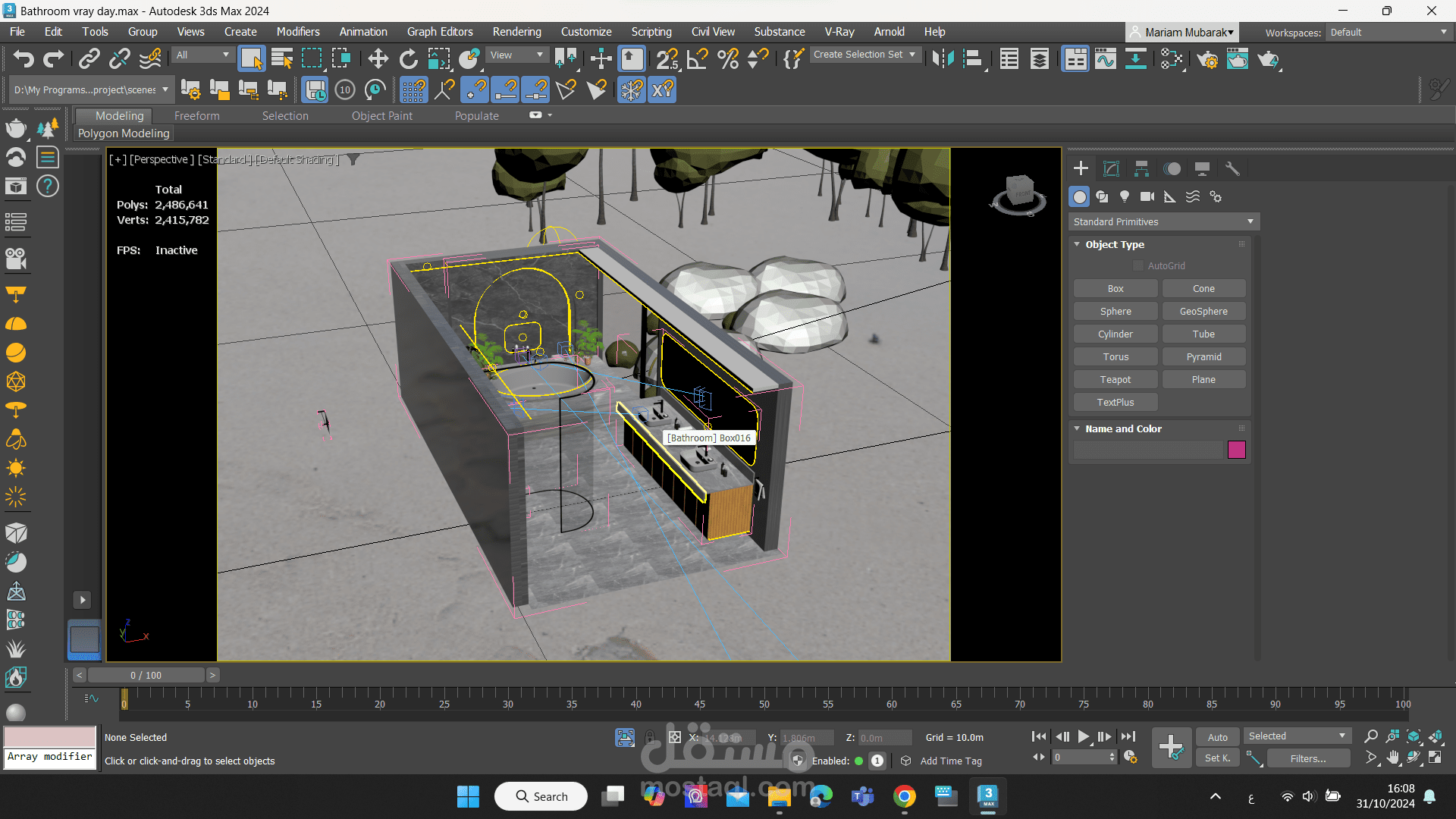The image size is (1456, 819).
Task: Enable the AutoGrid checkbox
Action: pos(1137,265)
